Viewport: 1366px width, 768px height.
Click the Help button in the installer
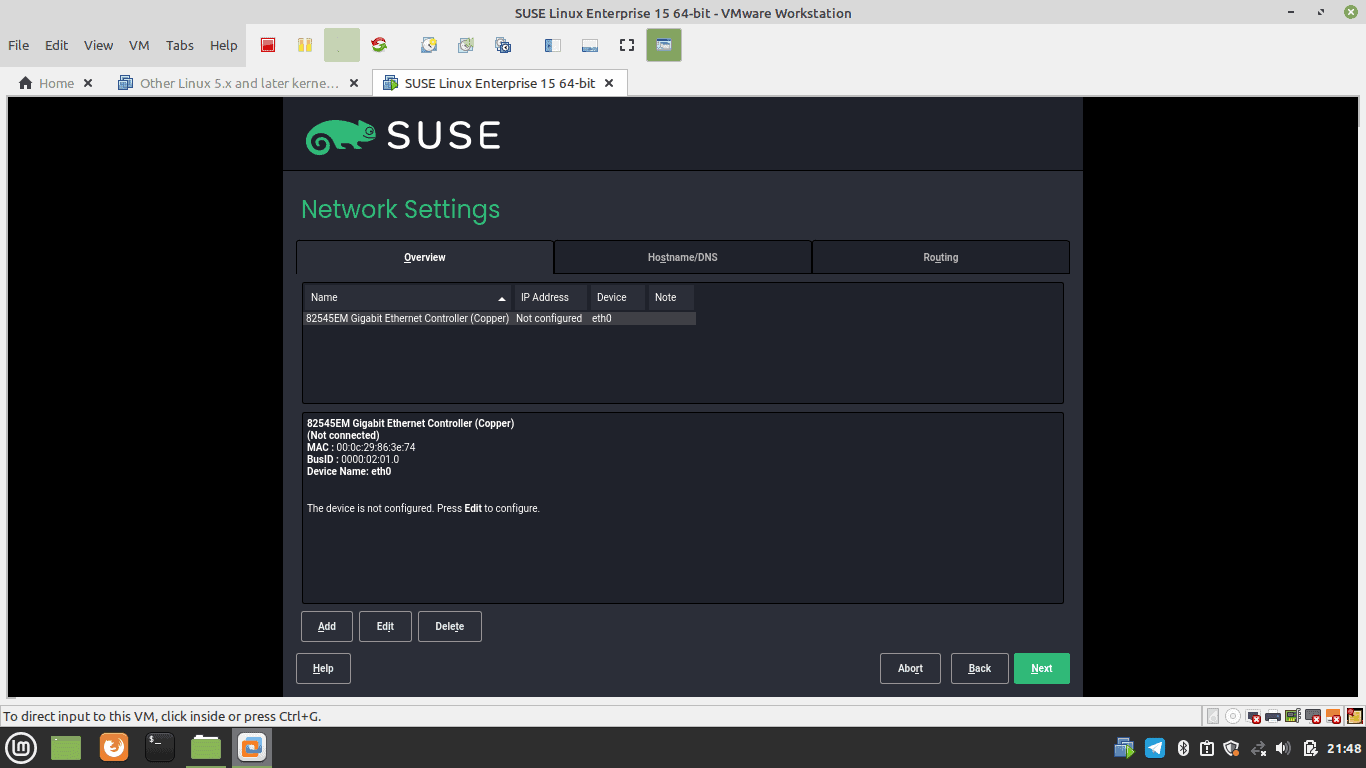323,668
